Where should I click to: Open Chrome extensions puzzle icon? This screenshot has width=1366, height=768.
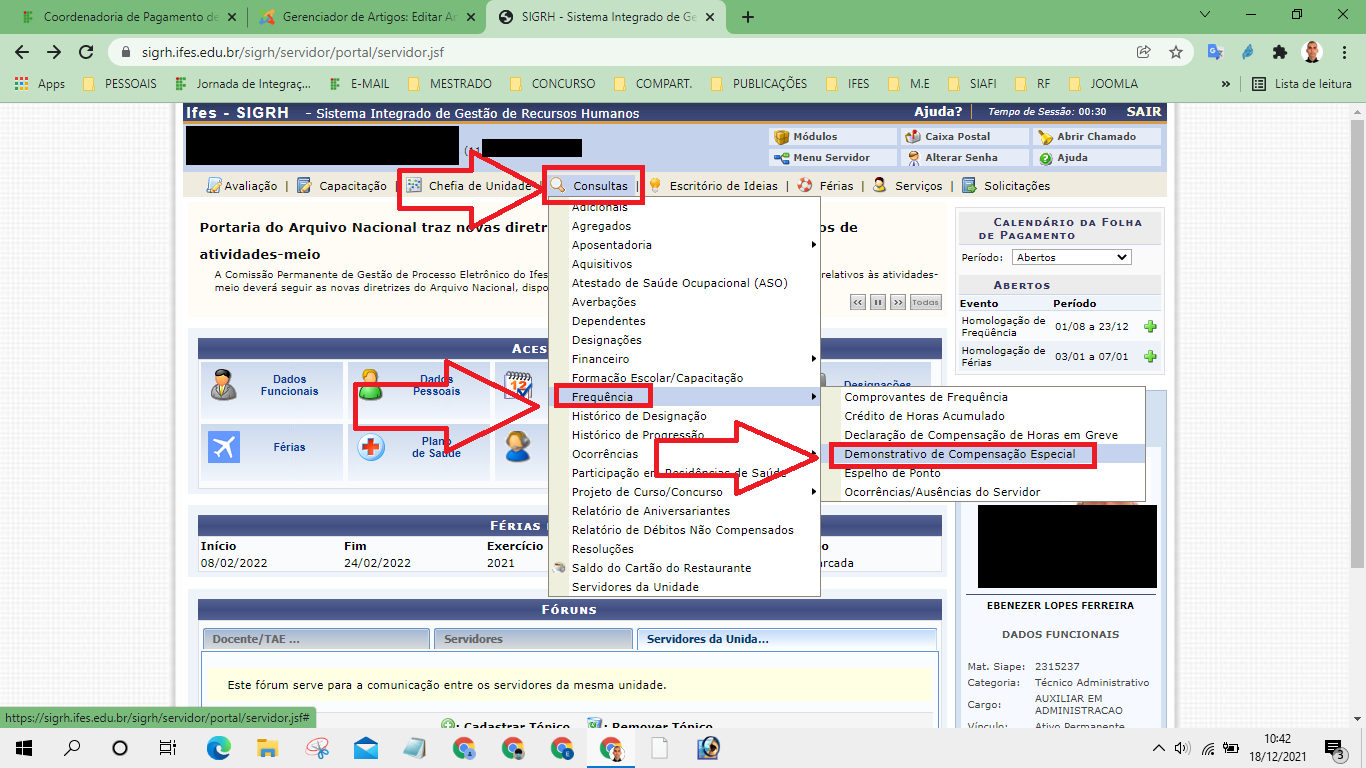(x=1279, y=52)
